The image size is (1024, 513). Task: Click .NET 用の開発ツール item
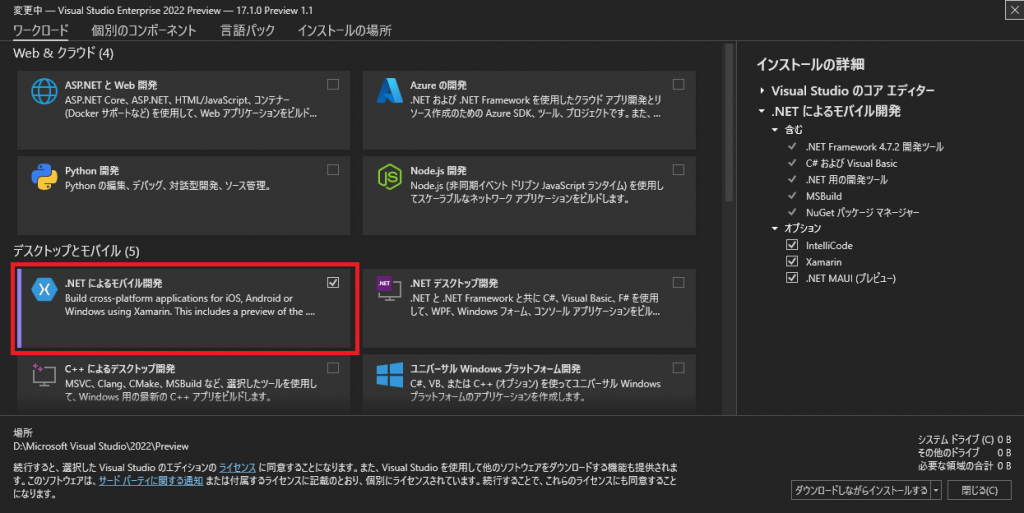846,179
